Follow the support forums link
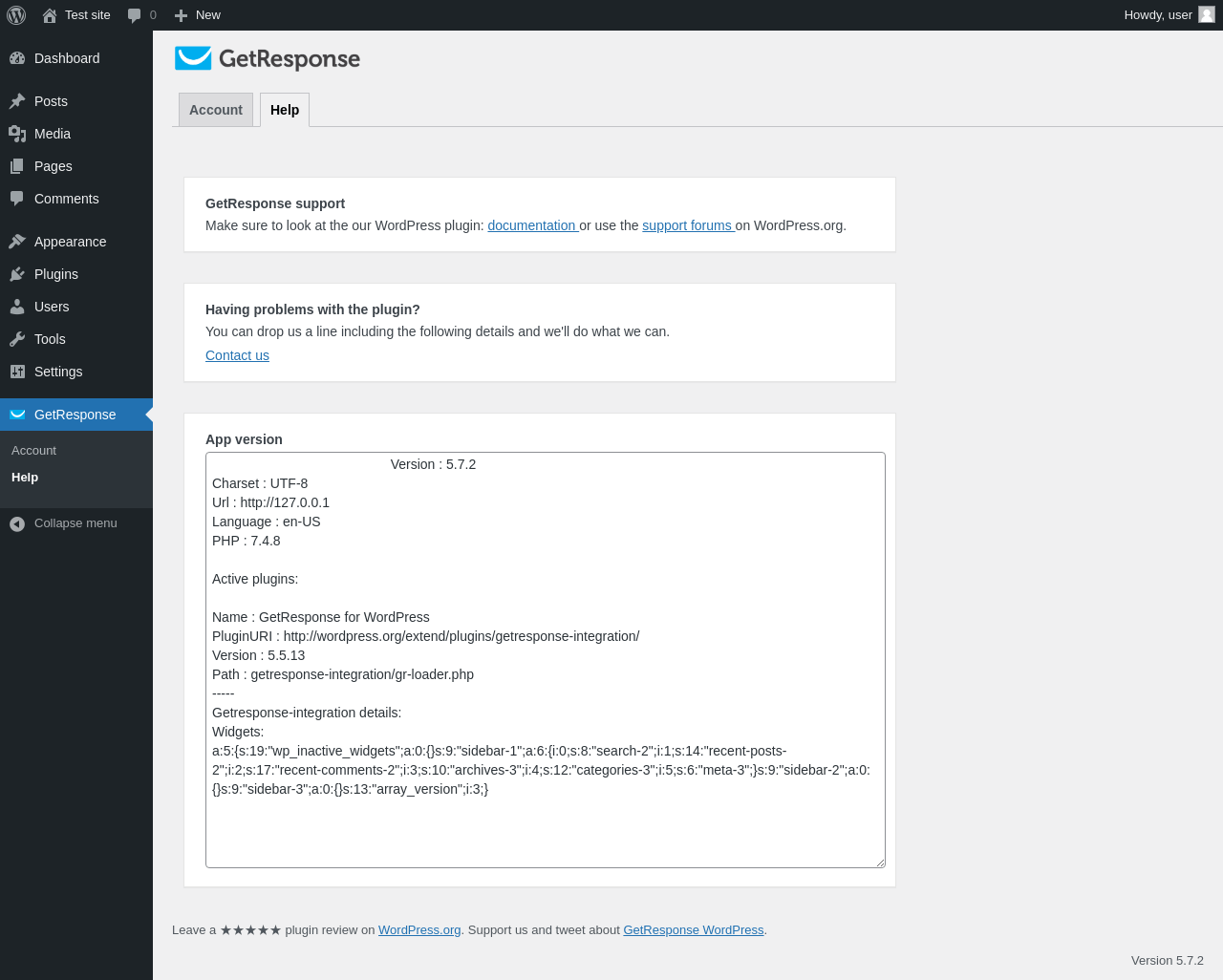The width and height of the screenshot is (1223, 980). coord(686,225)
